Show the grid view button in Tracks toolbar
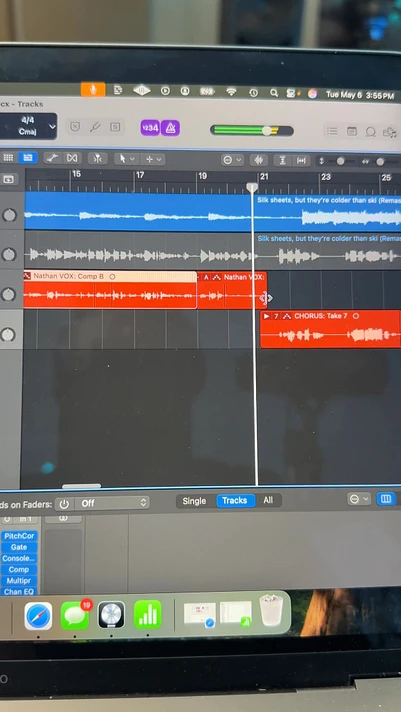Image resolution: width=401 pixels, height=712 pixels. [8, 158]
